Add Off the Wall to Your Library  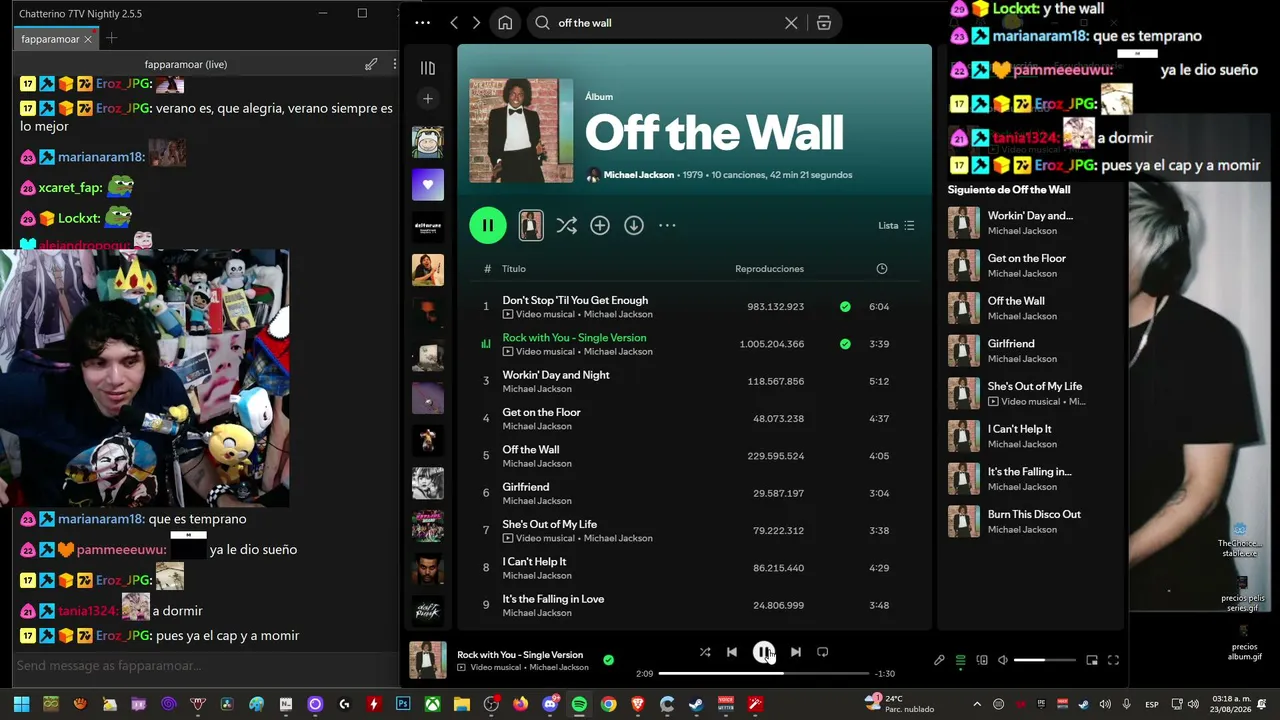(x=600, y=226)
